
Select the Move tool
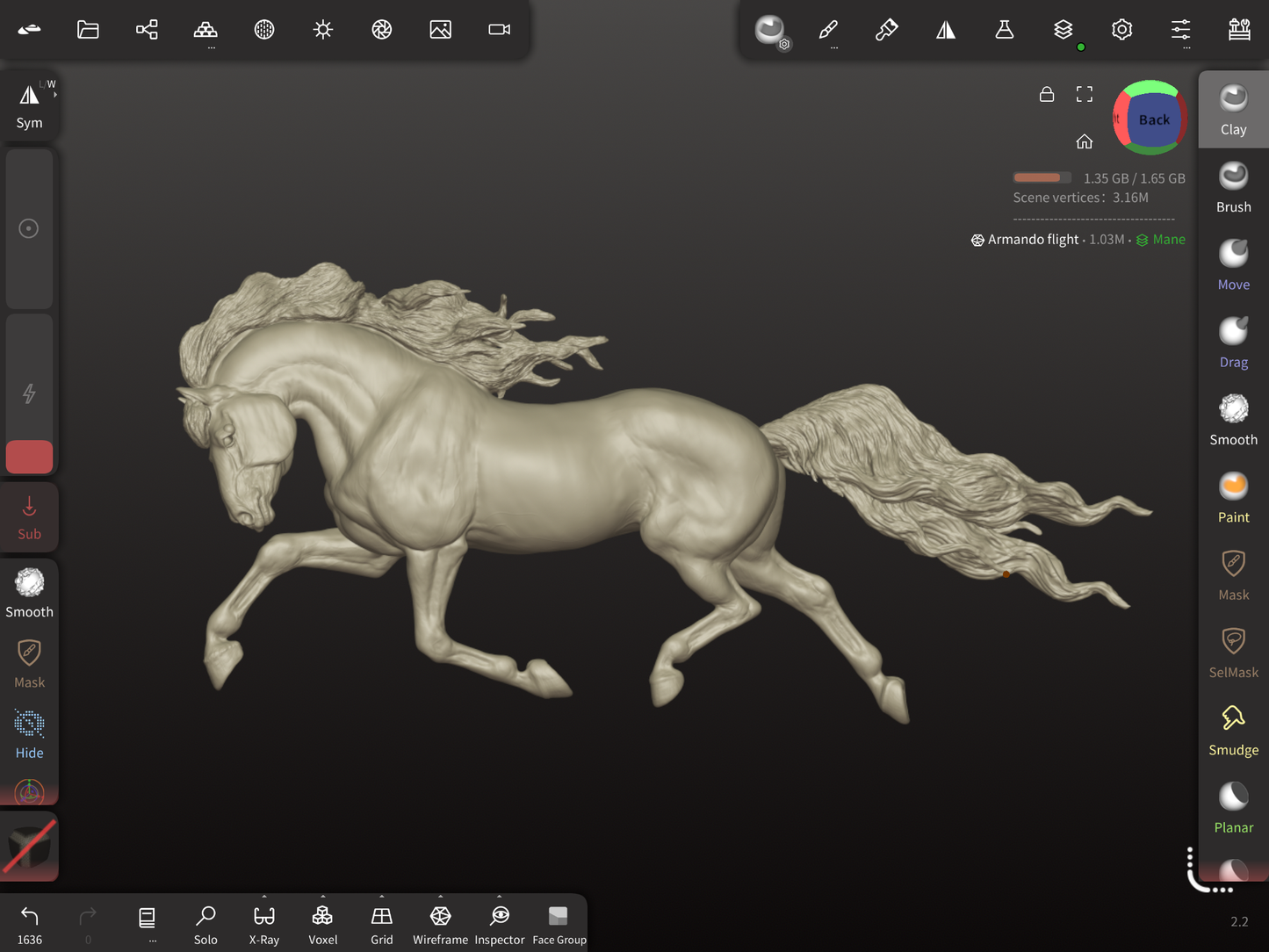1233,264
